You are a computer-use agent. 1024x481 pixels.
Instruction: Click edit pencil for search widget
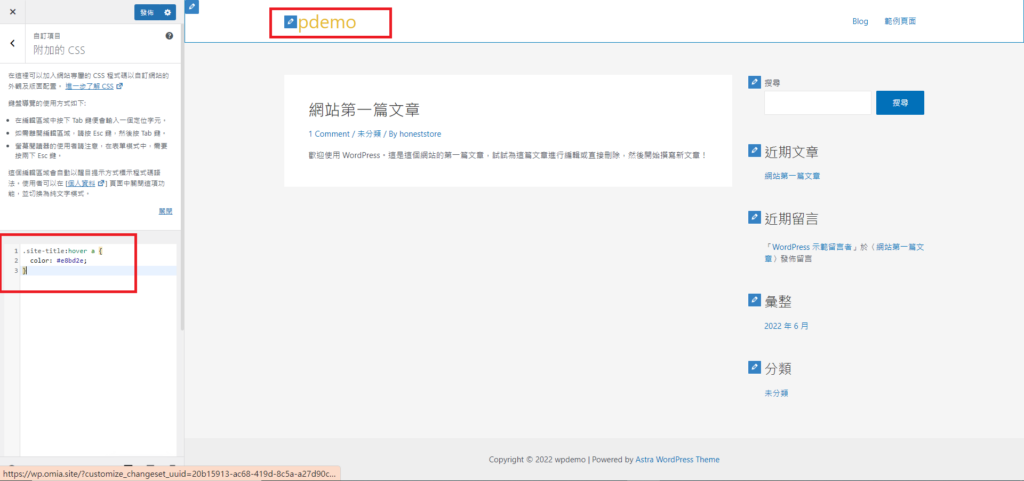tap(755, 83)
